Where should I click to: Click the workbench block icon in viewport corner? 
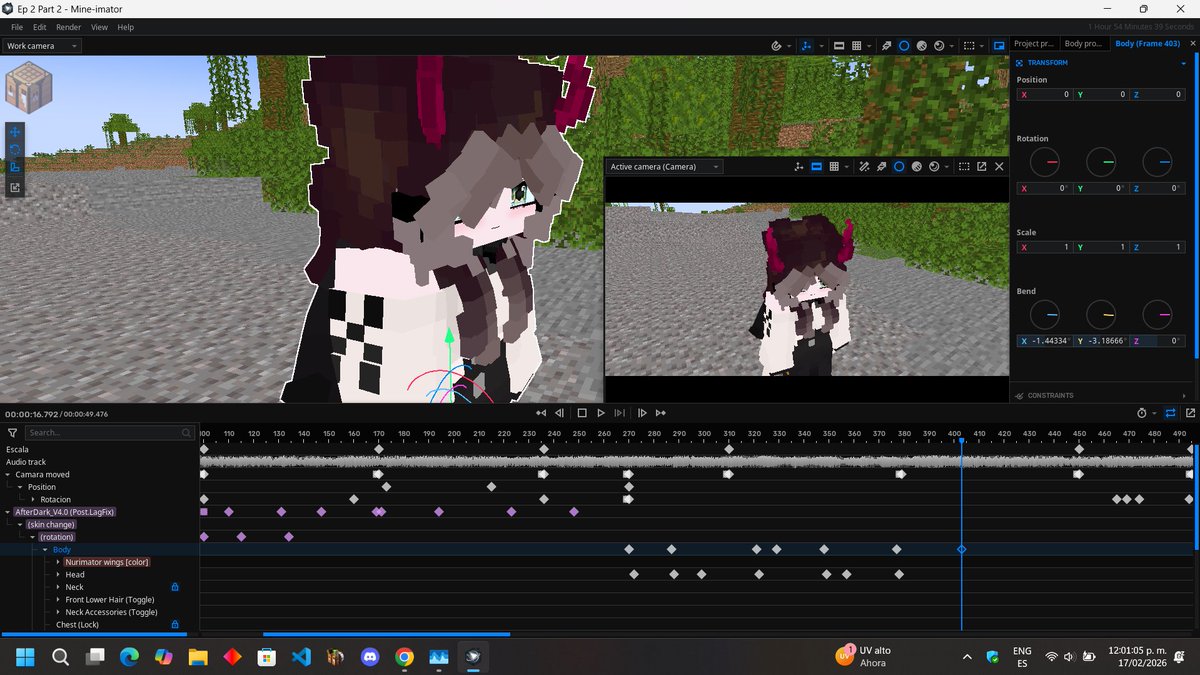27,88
